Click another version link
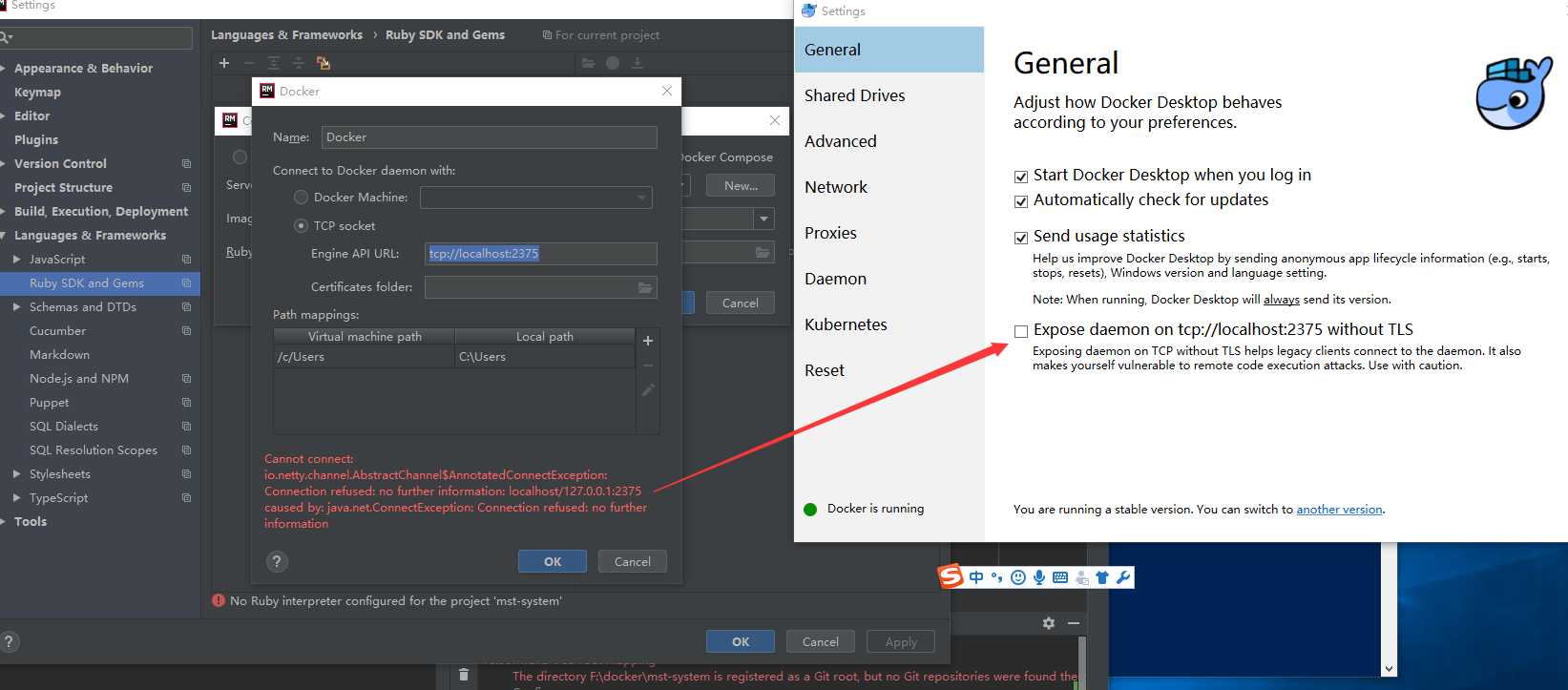Screen dimensions: 1568x690 pos(1339,509)
